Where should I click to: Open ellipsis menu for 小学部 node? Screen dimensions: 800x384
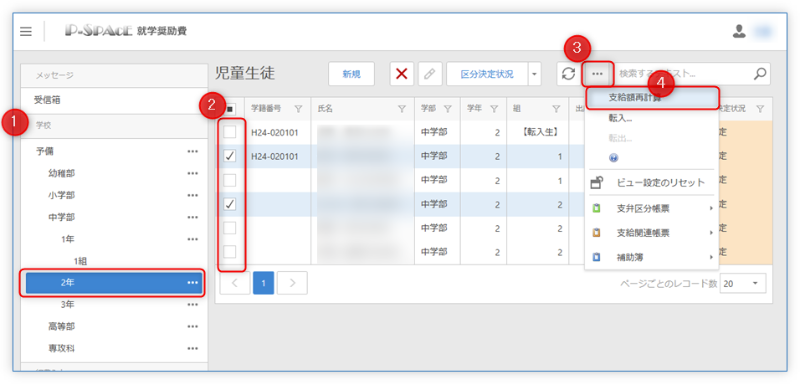pyautogui.click(x=192, y=195)
